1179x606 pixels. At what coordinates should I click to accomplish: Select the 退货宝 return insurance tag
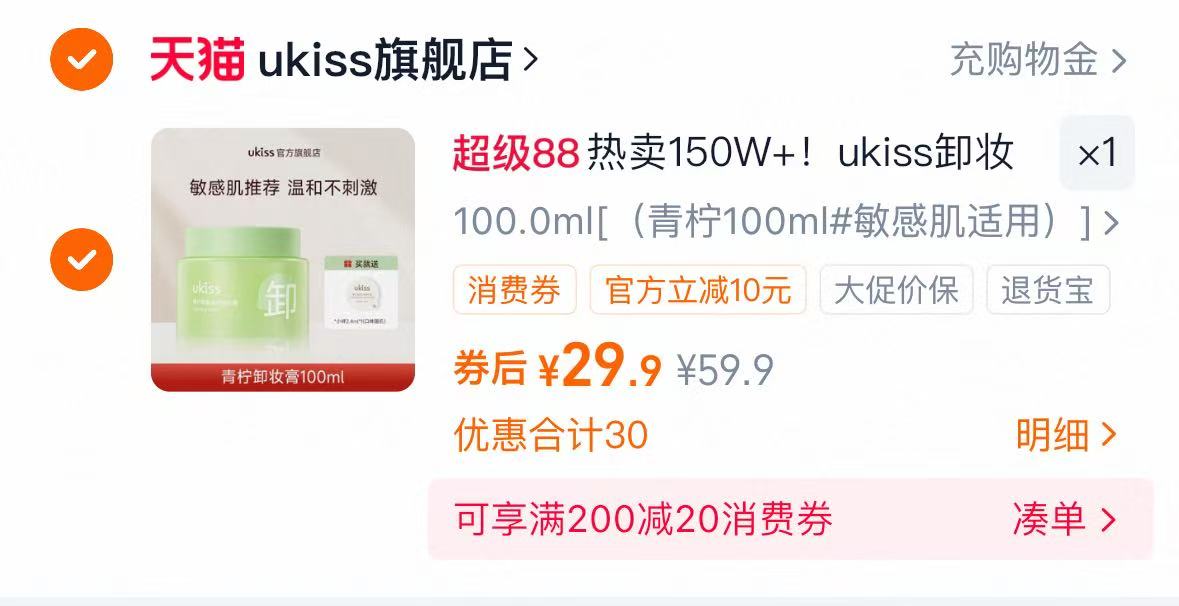click(x=1048, y=289)
